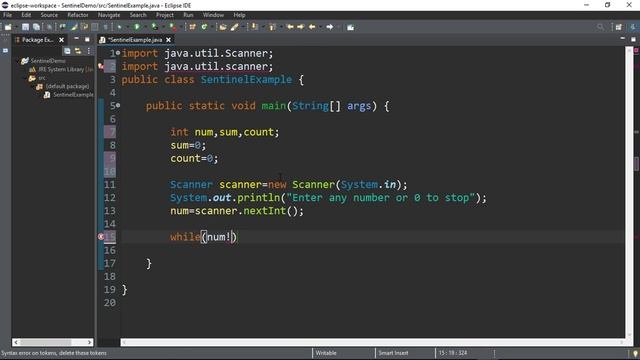This screenshot has width=640, height=360.
Task: Open the Project menu
Action: click(x=164, y=15)
